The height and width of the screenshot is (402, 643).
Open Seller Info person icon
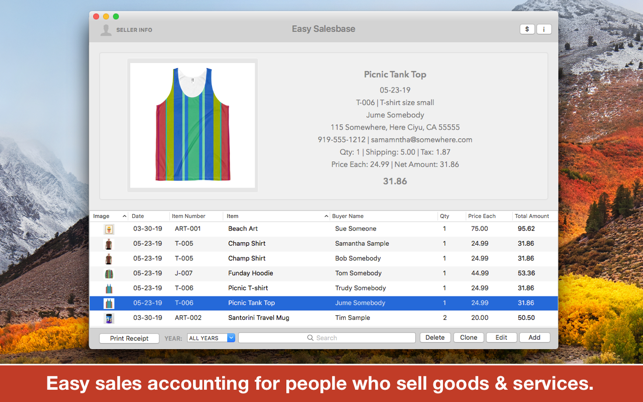(x=106, y=30)
